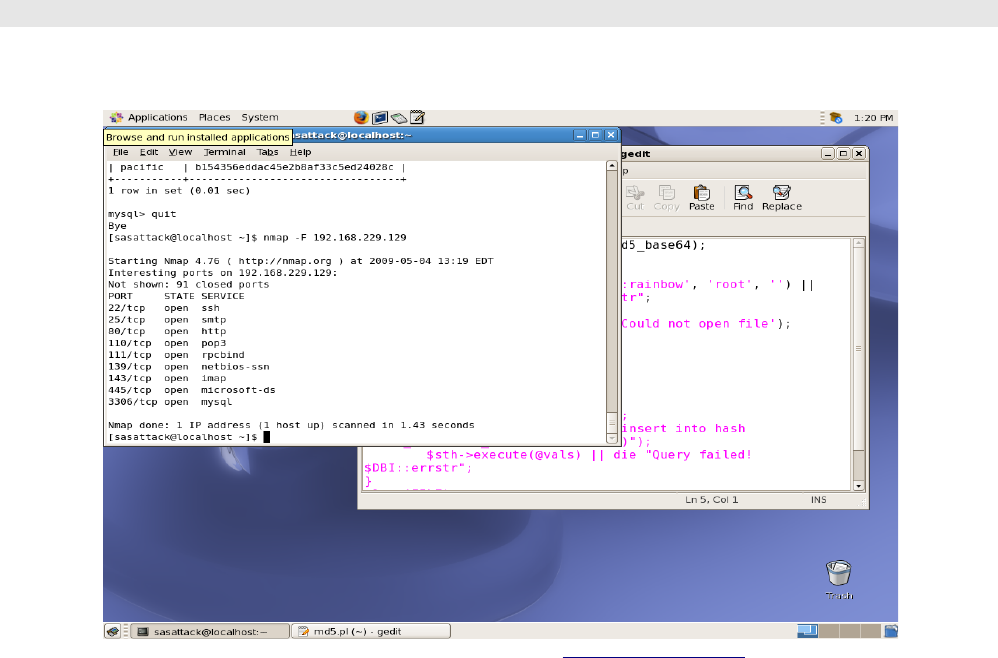Click the Ln 5, Col 1 status text
This screenshot has width=998, height=658.
712,500
